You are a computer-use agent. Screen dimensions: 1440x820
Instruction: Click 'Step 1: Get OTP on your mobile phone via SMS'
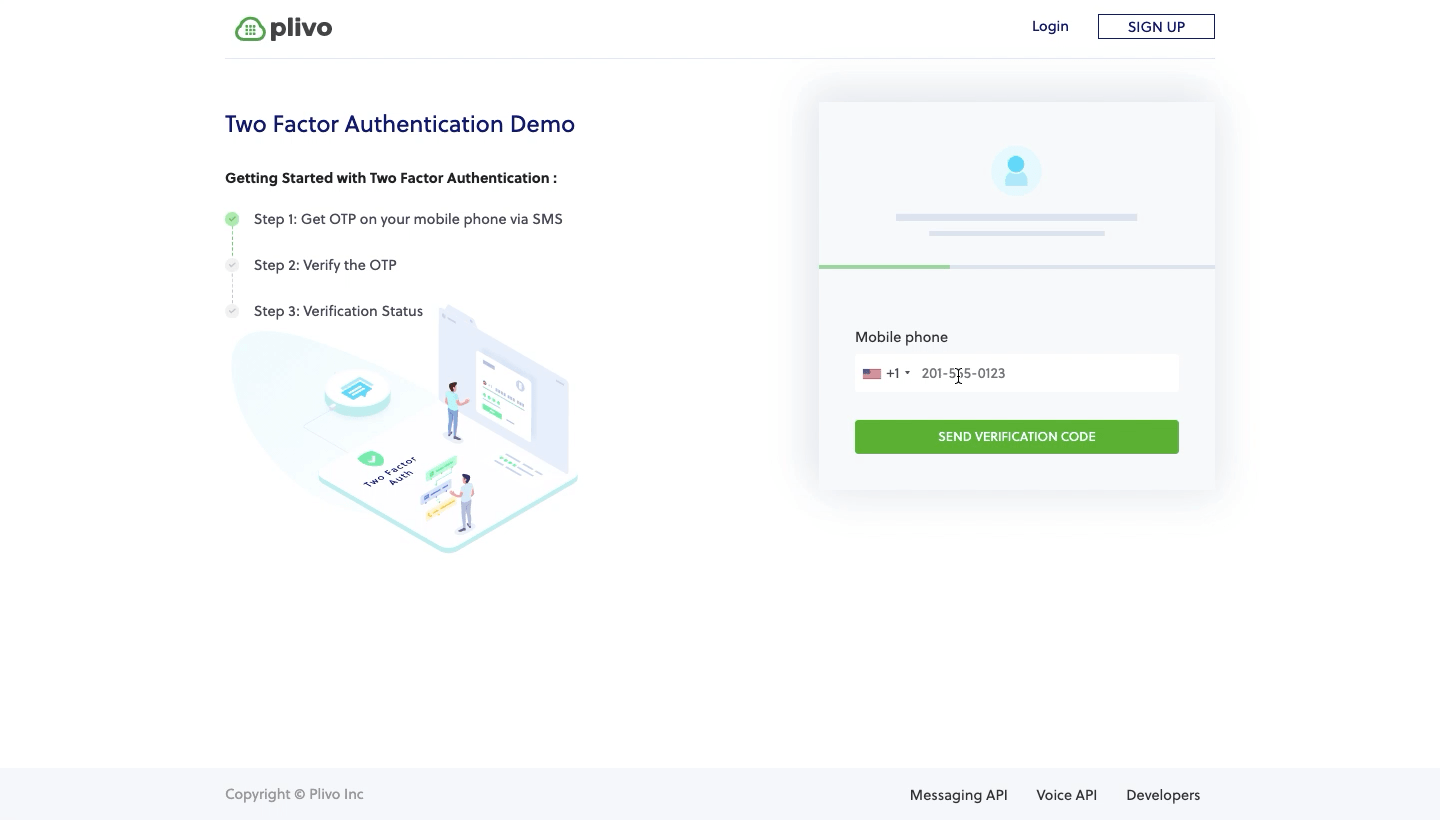tap(408, 219)
